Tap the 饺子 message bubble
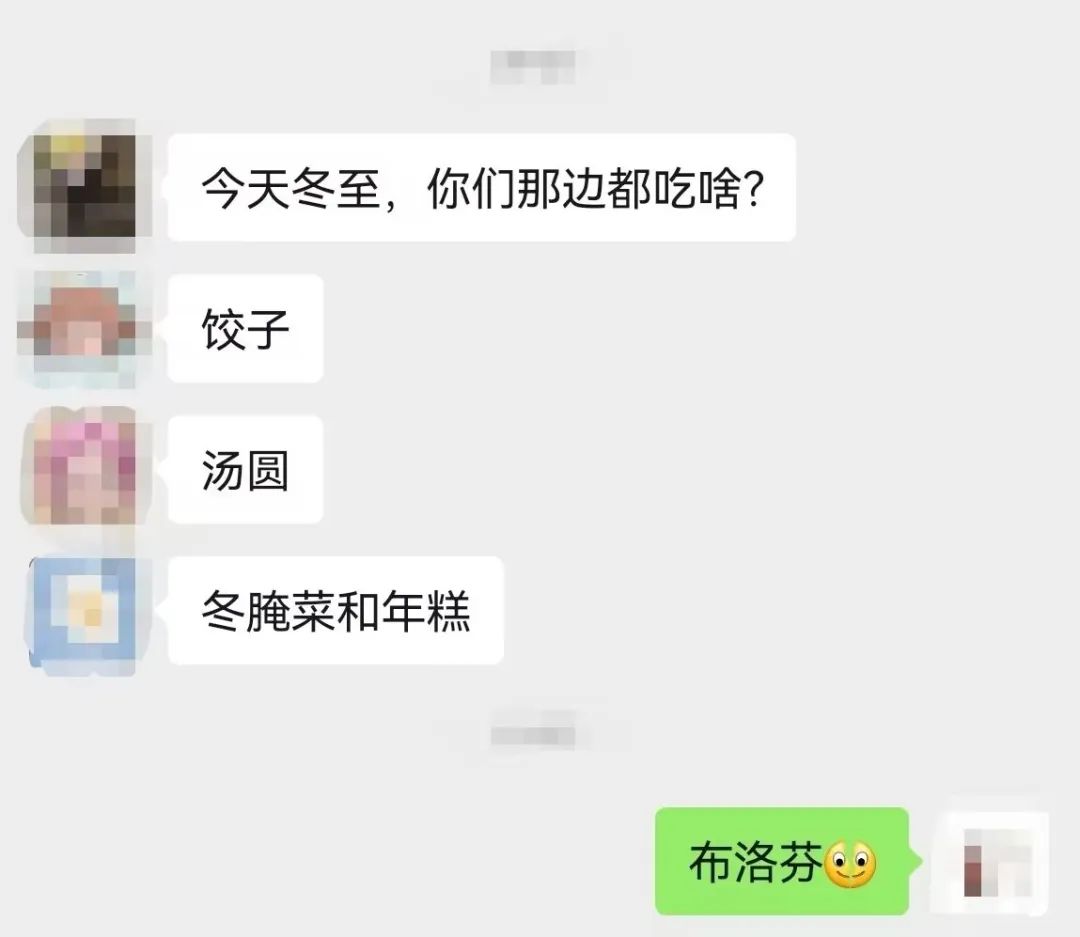Image resolution: width=1080 pixels, height=937 pixels. click(x=245, y=329)
